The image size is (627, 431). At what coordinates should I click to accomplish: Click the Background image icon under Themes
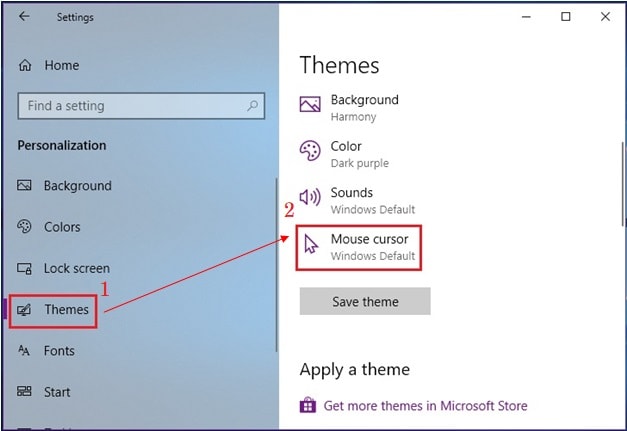[310, 104]
